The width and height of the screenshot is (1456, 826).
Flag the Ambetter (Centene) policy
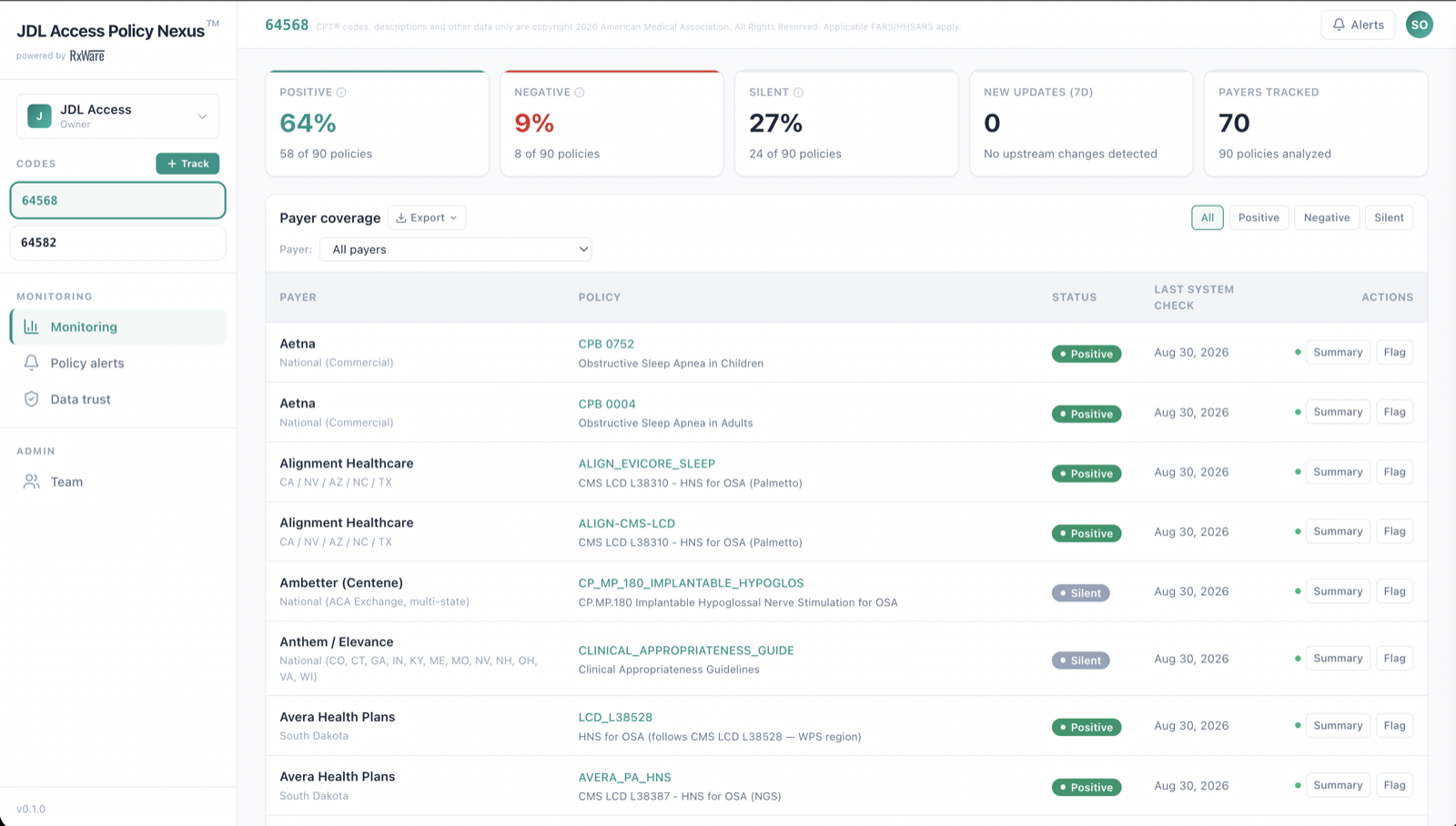(x=1394, y=591)
